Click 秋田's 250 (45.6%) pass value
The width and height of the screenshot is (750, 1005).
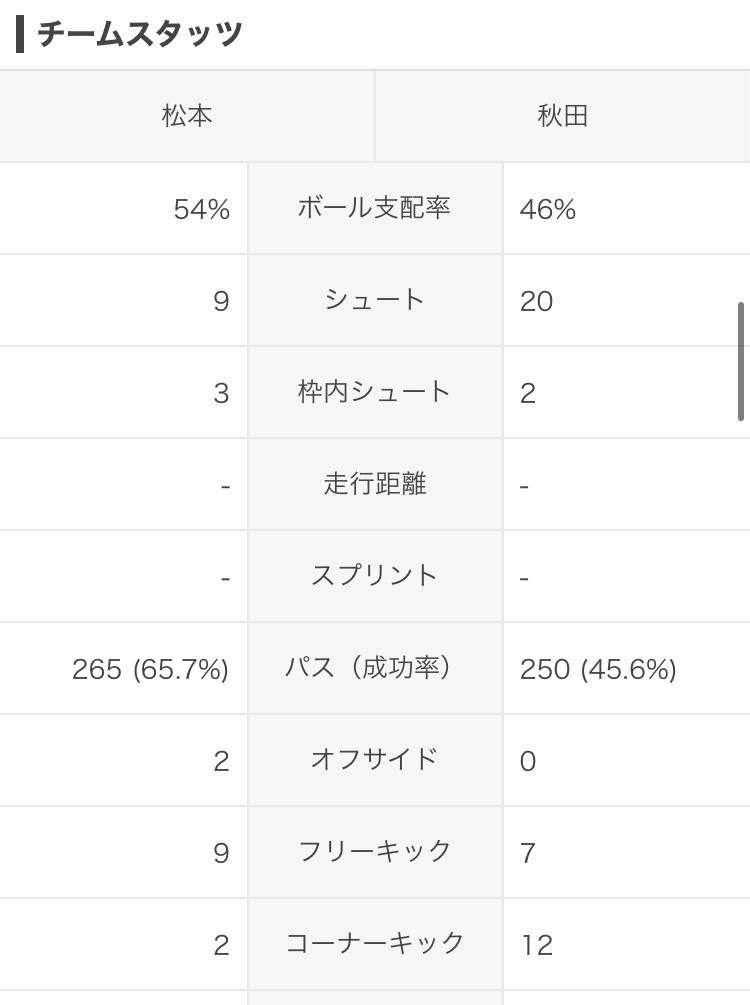[598, 669]
